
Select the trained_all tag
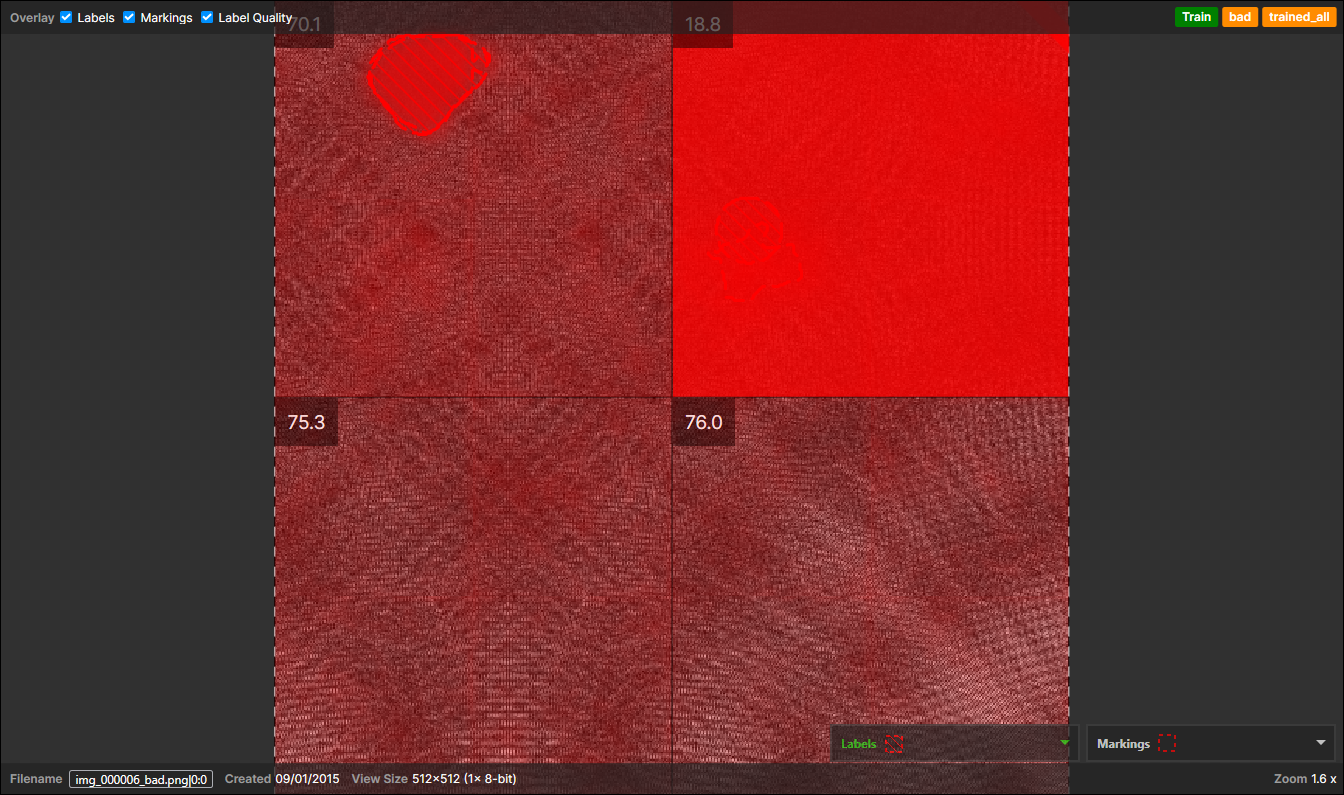[x=1299, y=17]
